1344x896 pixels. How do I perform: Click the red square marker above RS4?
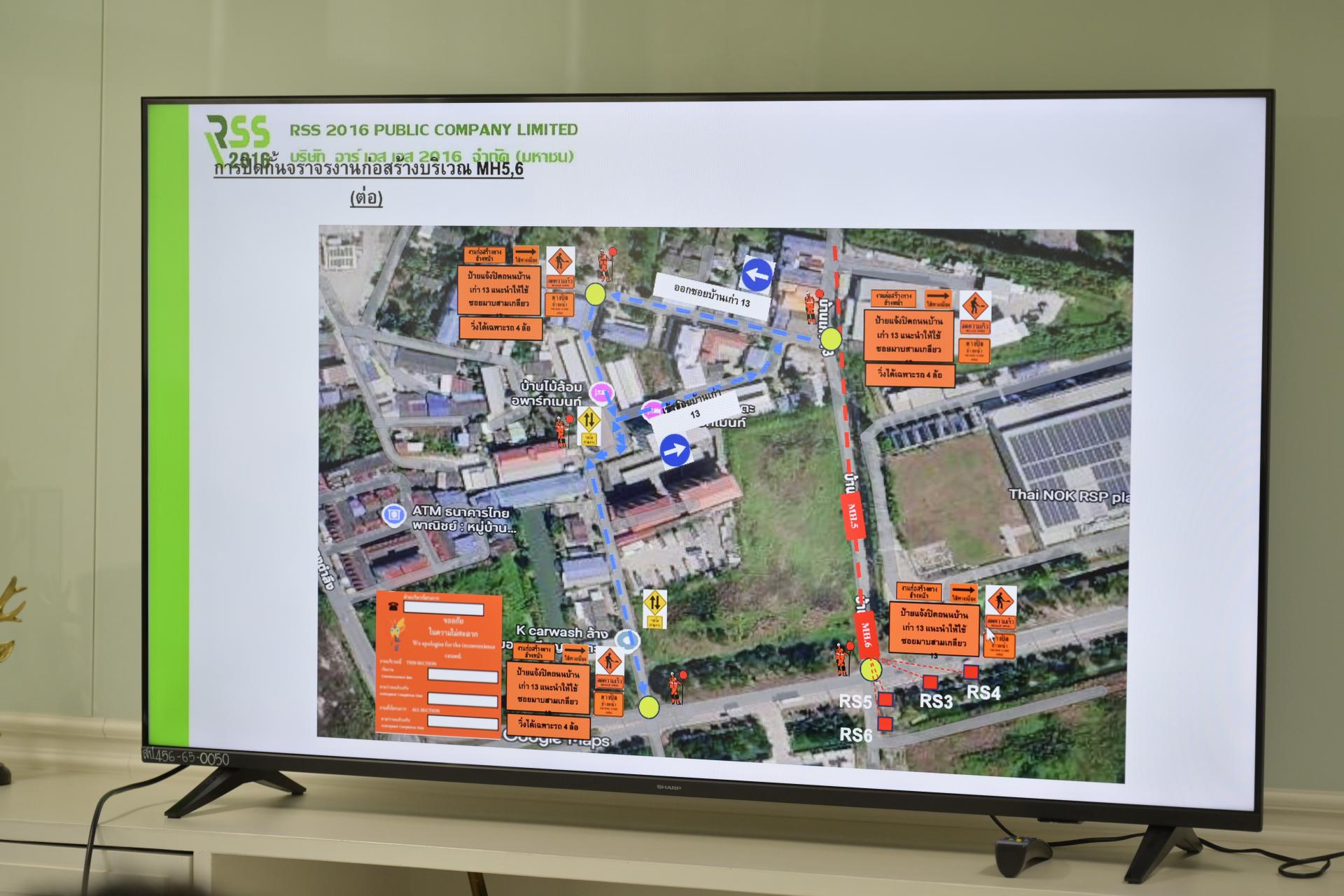970,672
